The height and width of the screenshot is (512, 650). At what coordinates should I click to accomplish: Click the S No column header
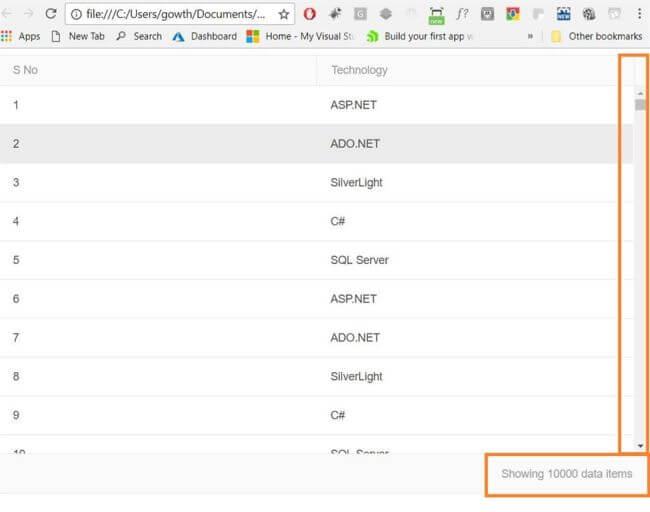click(25, 70)
